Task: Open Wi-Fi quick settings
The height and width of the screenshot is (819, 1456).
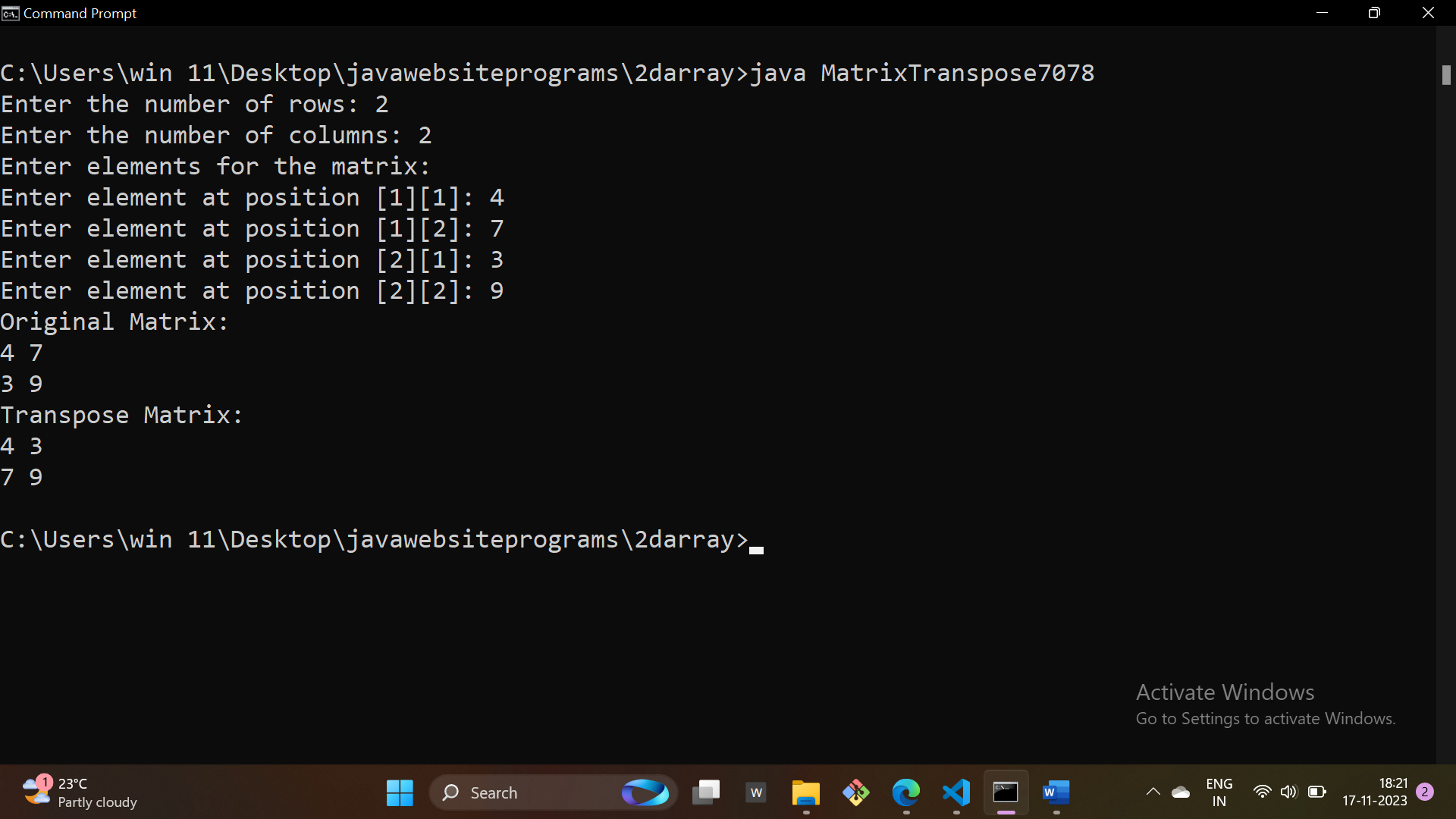Action: (x=1262, y=792)
